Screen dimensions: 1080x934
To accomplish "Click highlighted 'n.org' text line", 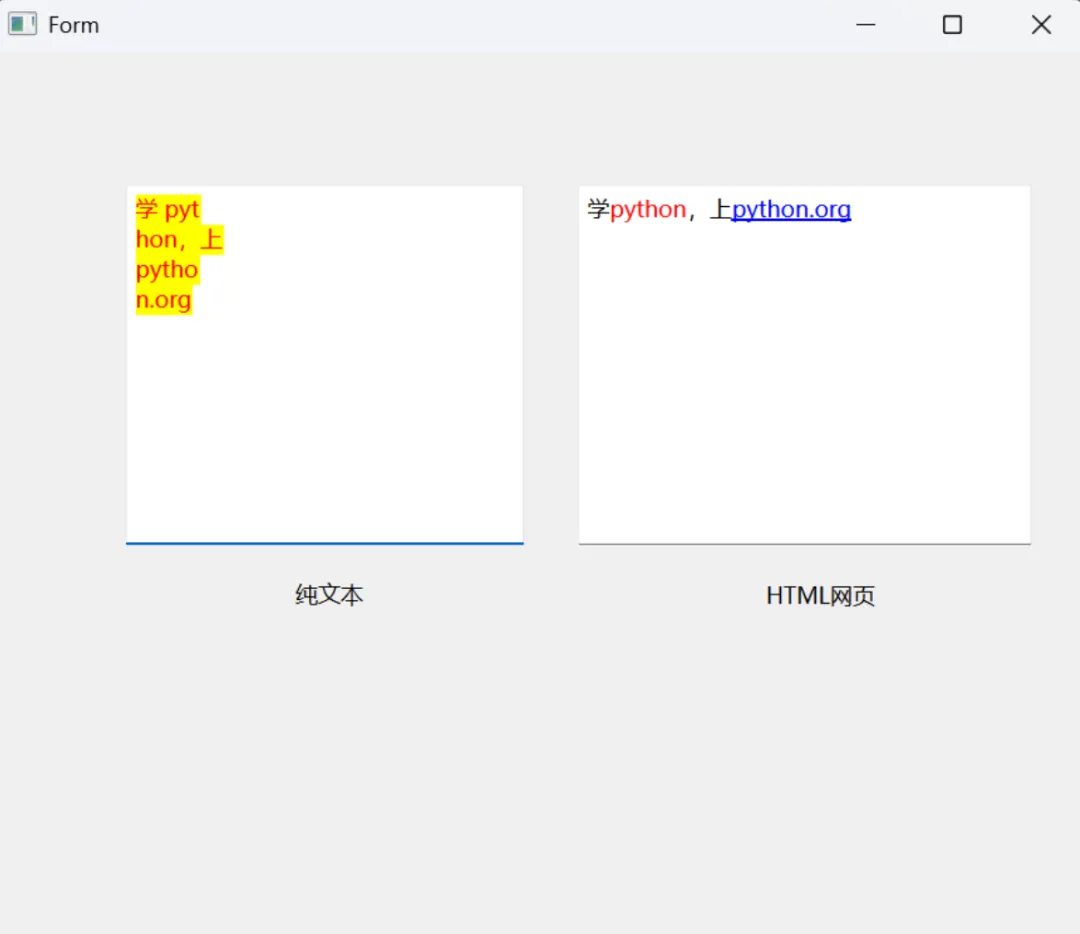I will tap(164, 300).
